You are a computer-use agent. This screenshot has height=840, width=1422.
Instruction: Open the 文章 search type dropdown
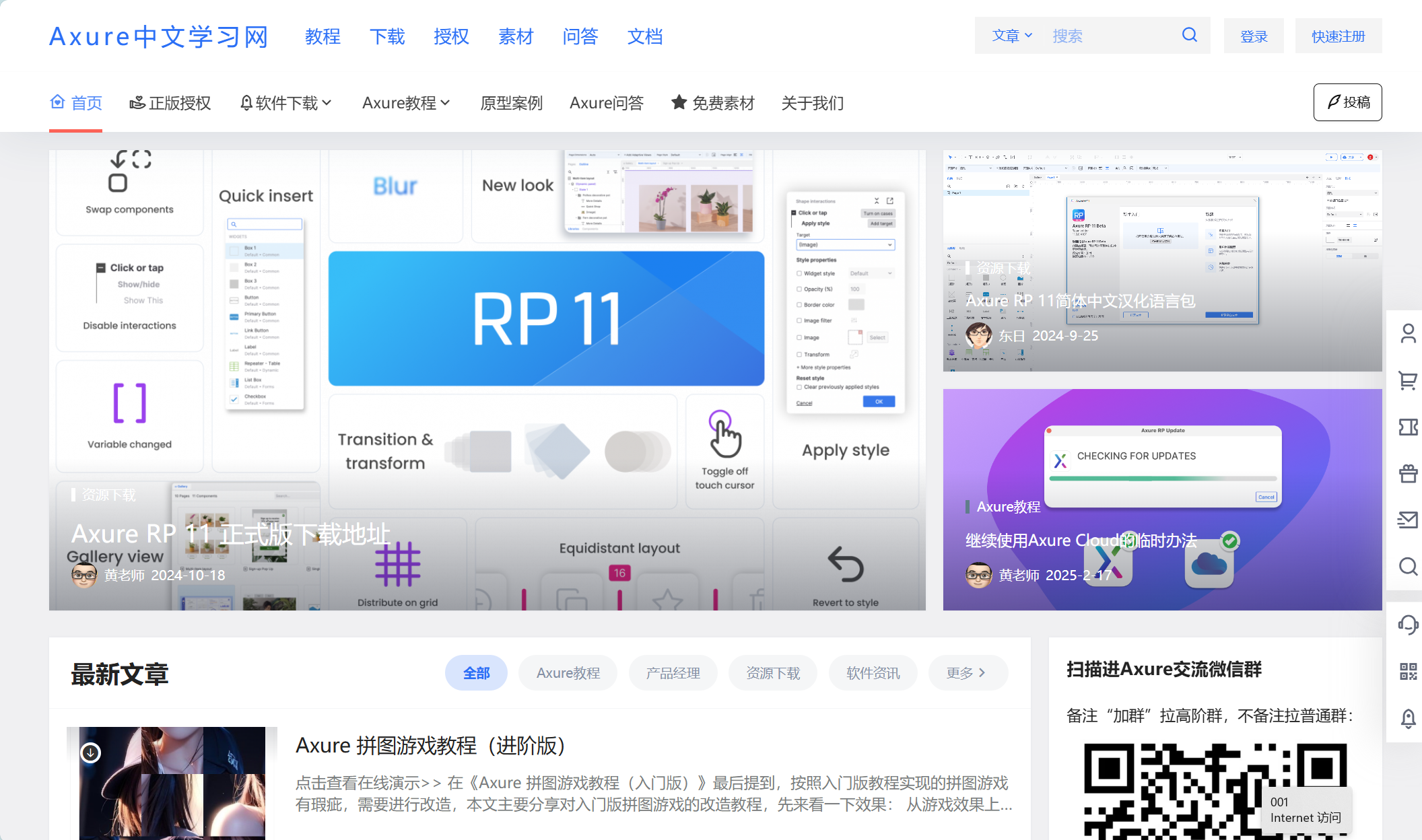(x=1011, y=36)
